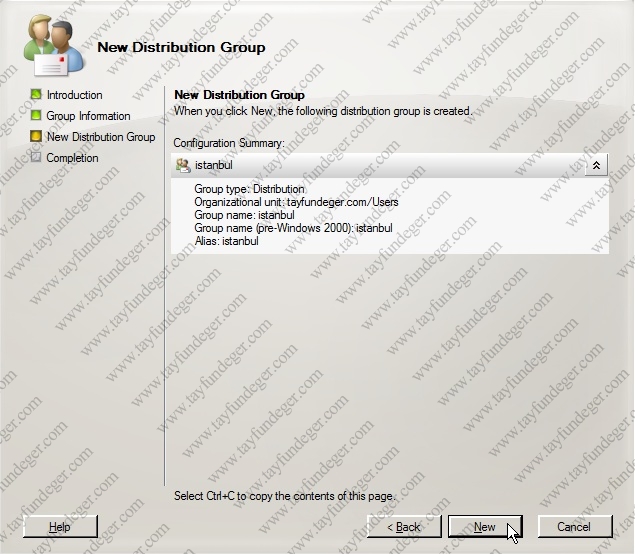Click the istanbul group icon in summary
635x554 pixels.
click(183, 165)
